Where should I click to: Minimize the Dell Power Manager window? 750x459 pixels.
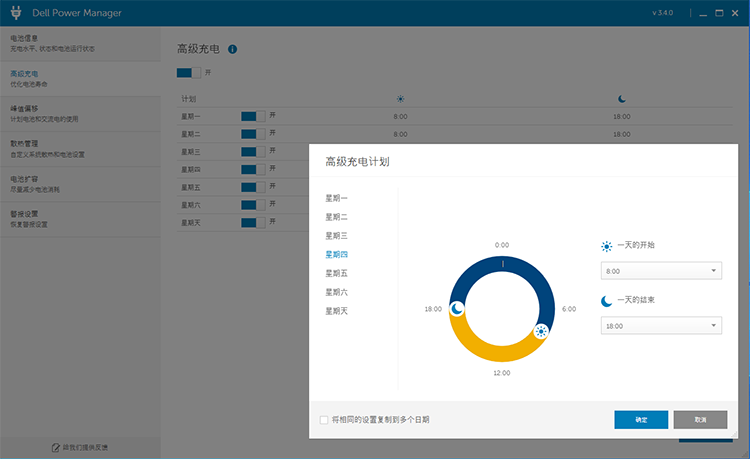[703, 13]
